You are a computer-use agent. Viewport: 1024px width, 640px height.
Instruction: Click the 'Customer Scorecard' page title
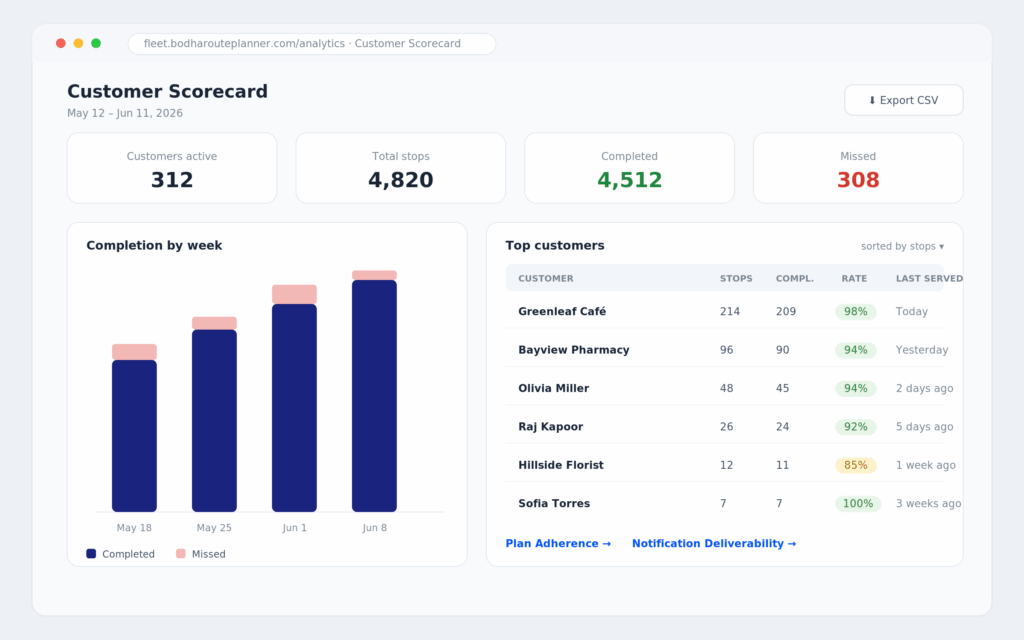coord(167,91)
